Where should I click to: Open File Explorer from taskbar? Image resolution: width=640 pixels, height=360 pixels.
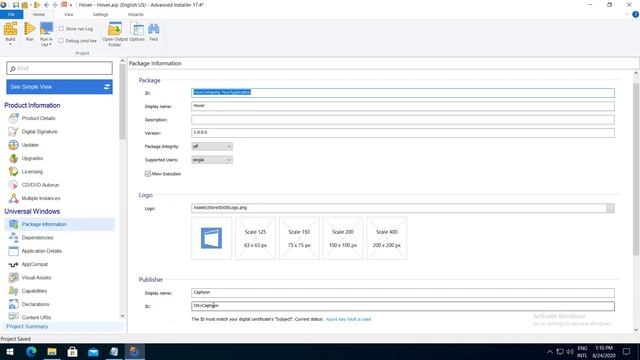[x=52, y=351]
